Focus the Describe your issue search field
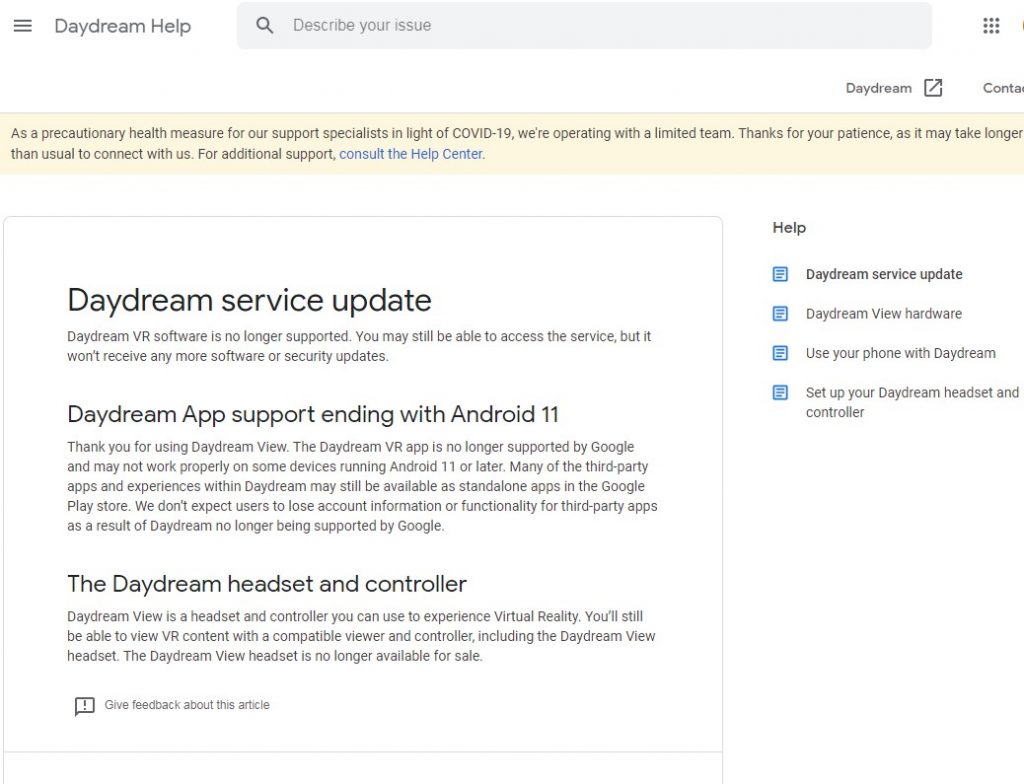 (x=584, y=25)
